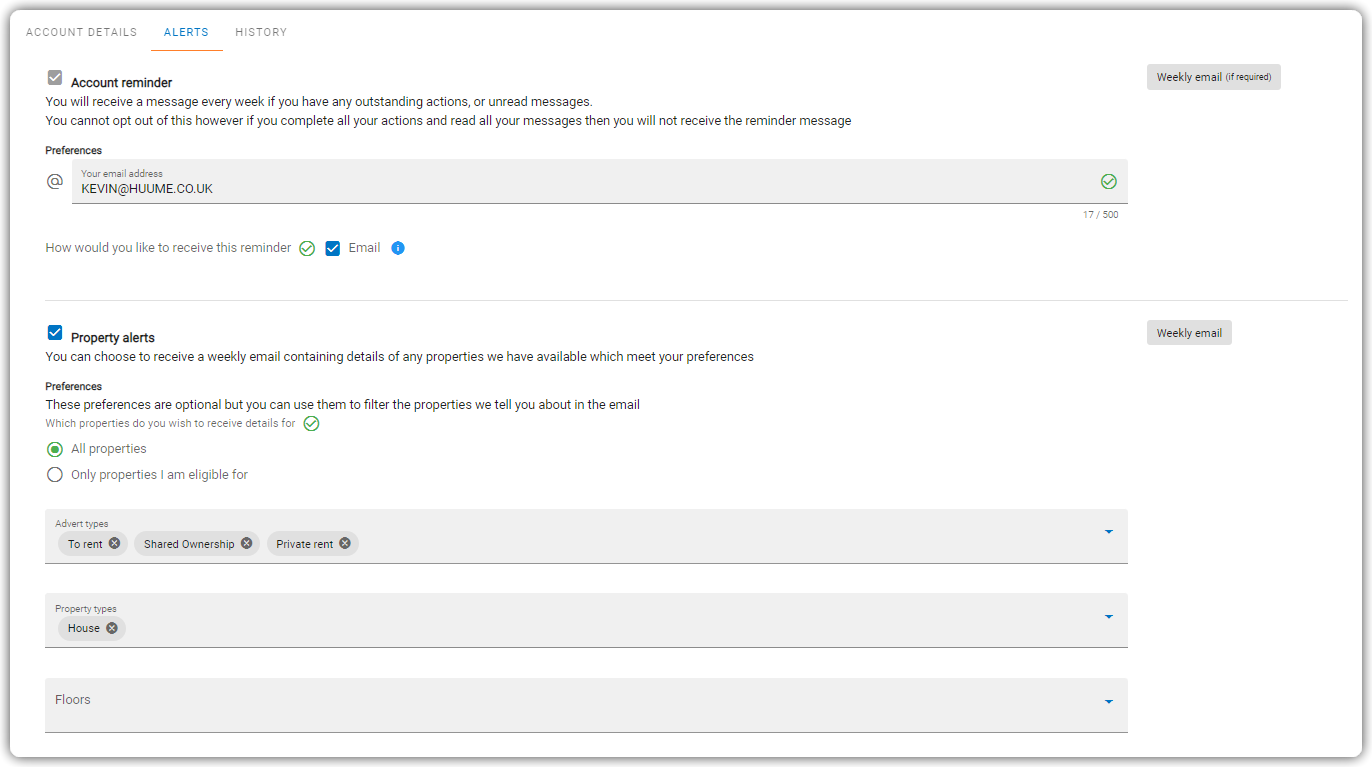
Task: Click green tick next to reminder question
Action: tap(307, 248)
